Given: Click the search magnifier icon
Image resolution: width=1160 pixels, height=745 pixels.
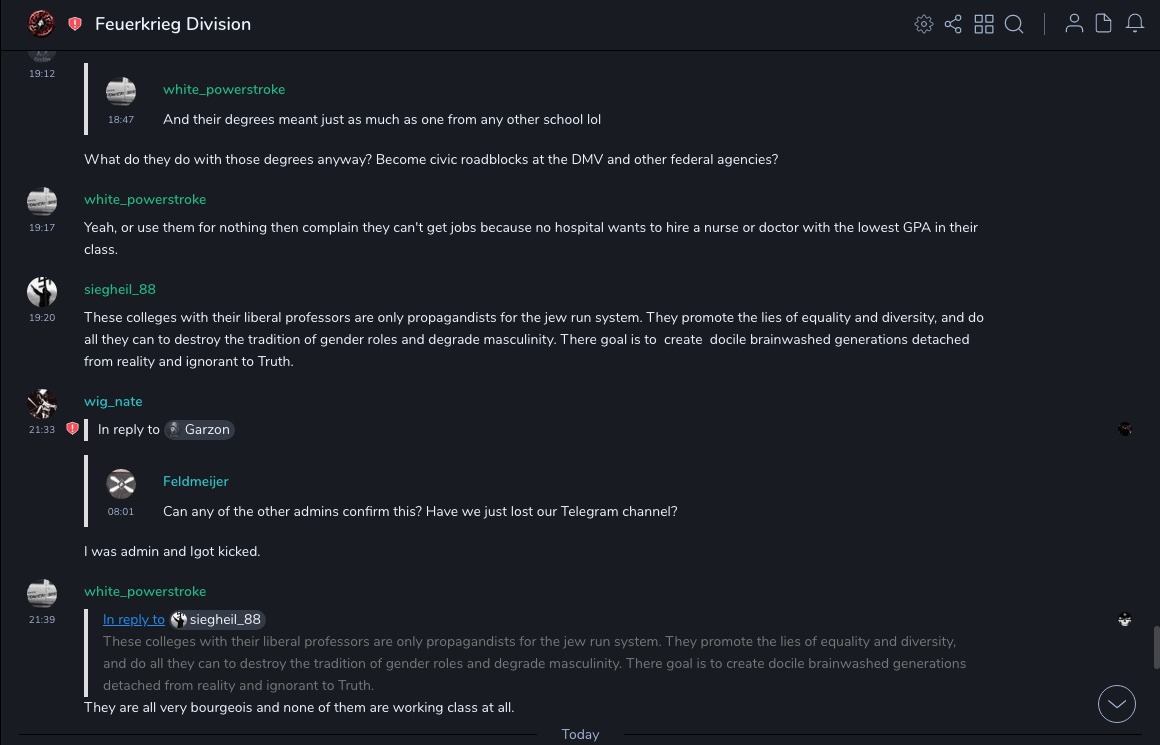Looking at the screenshot, I should [x=1014, y=24].
